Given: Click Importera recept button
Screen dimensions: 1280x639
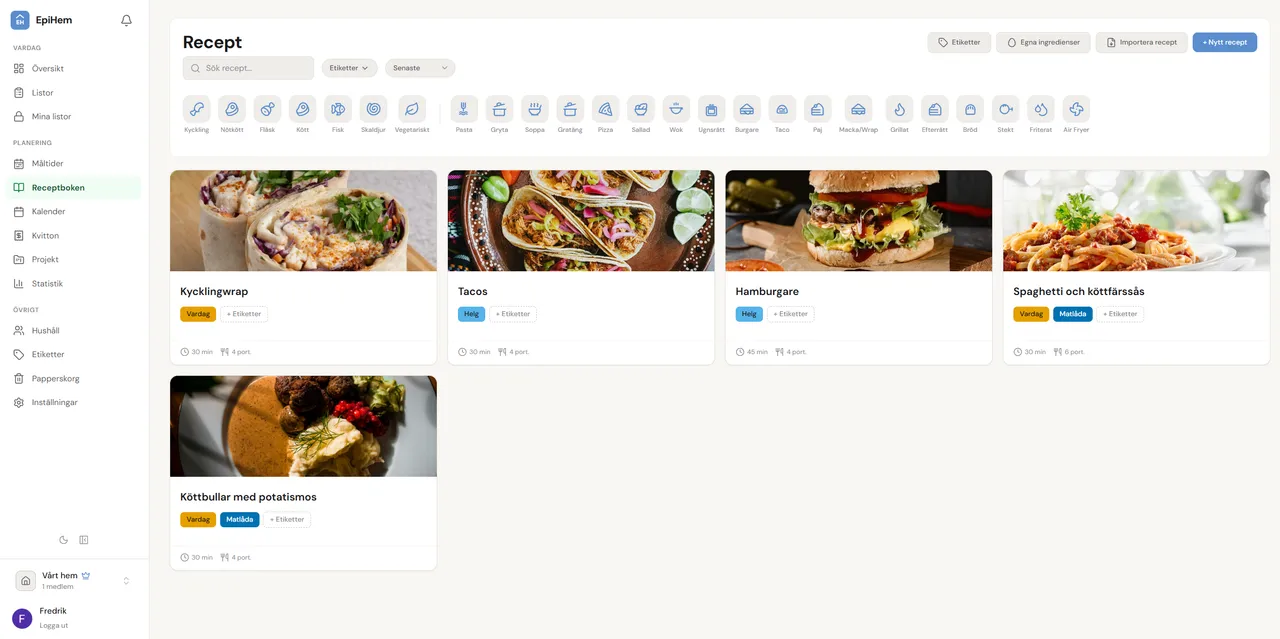Looking at the screenshot, I should click(x=1141, y=42).
